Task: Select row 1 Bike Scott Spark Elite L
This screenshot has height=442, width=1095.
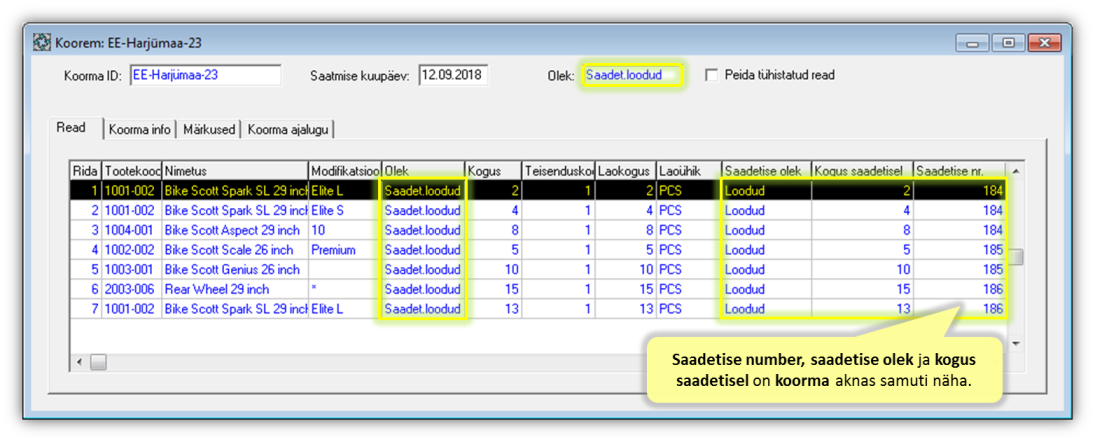Action: (538, 191)
